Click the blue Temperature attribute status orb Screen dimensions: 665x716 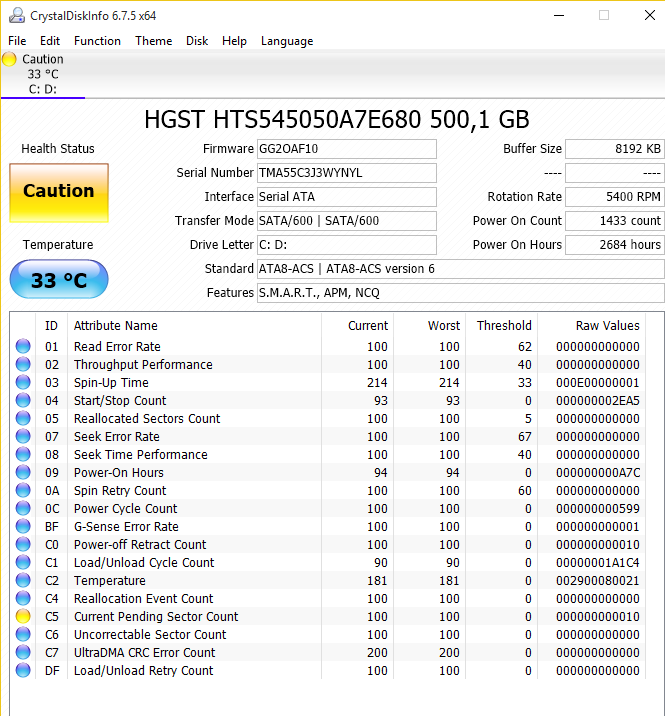click(x=23, y=581)
